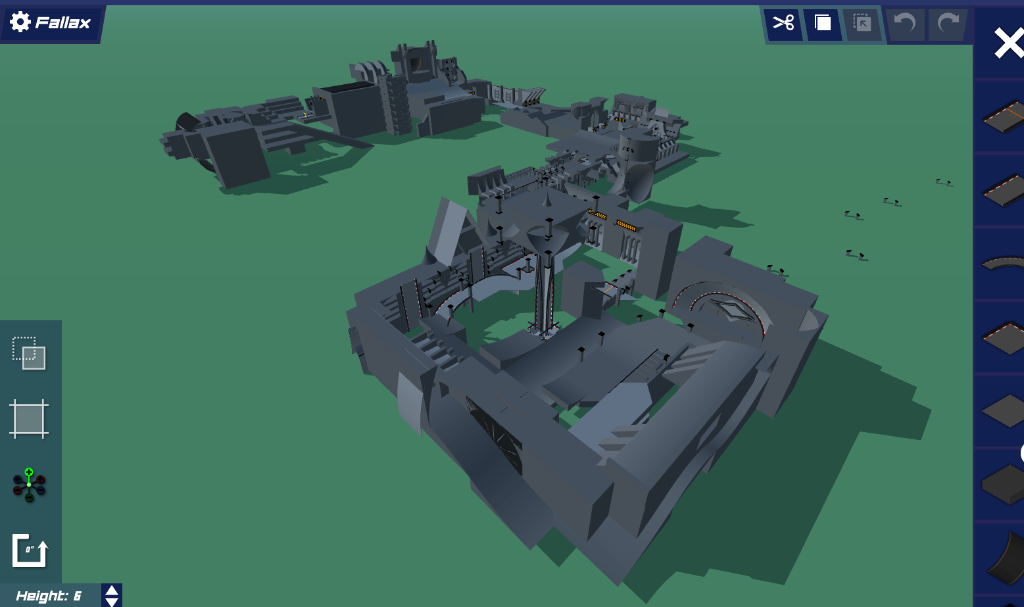Screen dimensions: 1024x607
Task: Open settings via the Fallax gear button
Action: (x=50, y=22)
